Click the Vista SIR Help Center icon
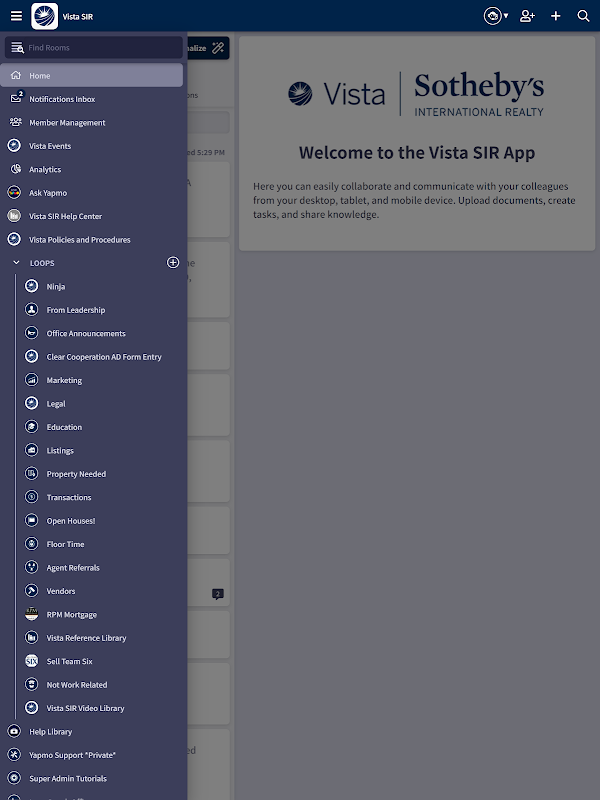Screen dimensions: 600x800 14,216
